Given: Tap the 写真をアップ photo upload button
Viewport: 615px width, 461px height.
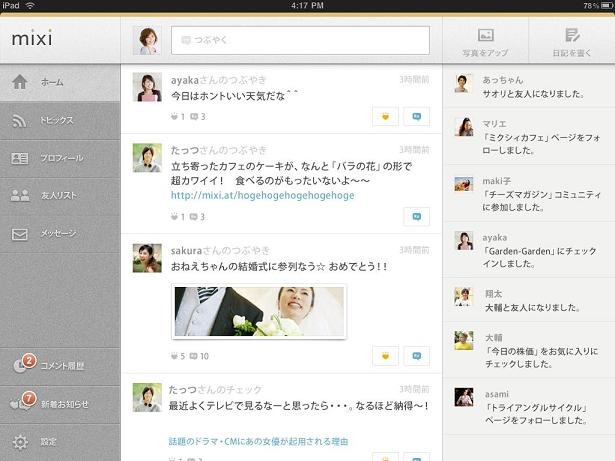Looking at the screenshot, I should click(x=485, y=41).
